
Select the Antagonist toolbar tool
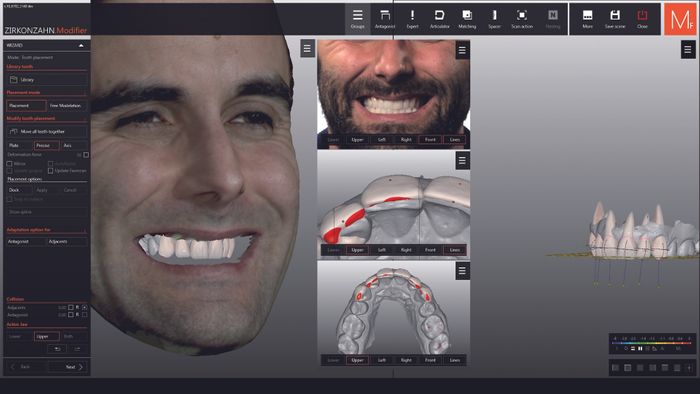[x=384, y=19]
